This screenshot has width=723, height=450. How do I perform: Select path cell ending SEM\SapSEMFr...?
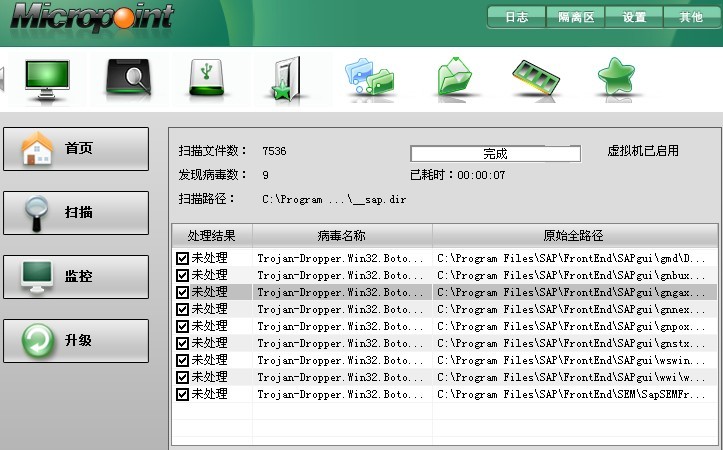point(575,395)
